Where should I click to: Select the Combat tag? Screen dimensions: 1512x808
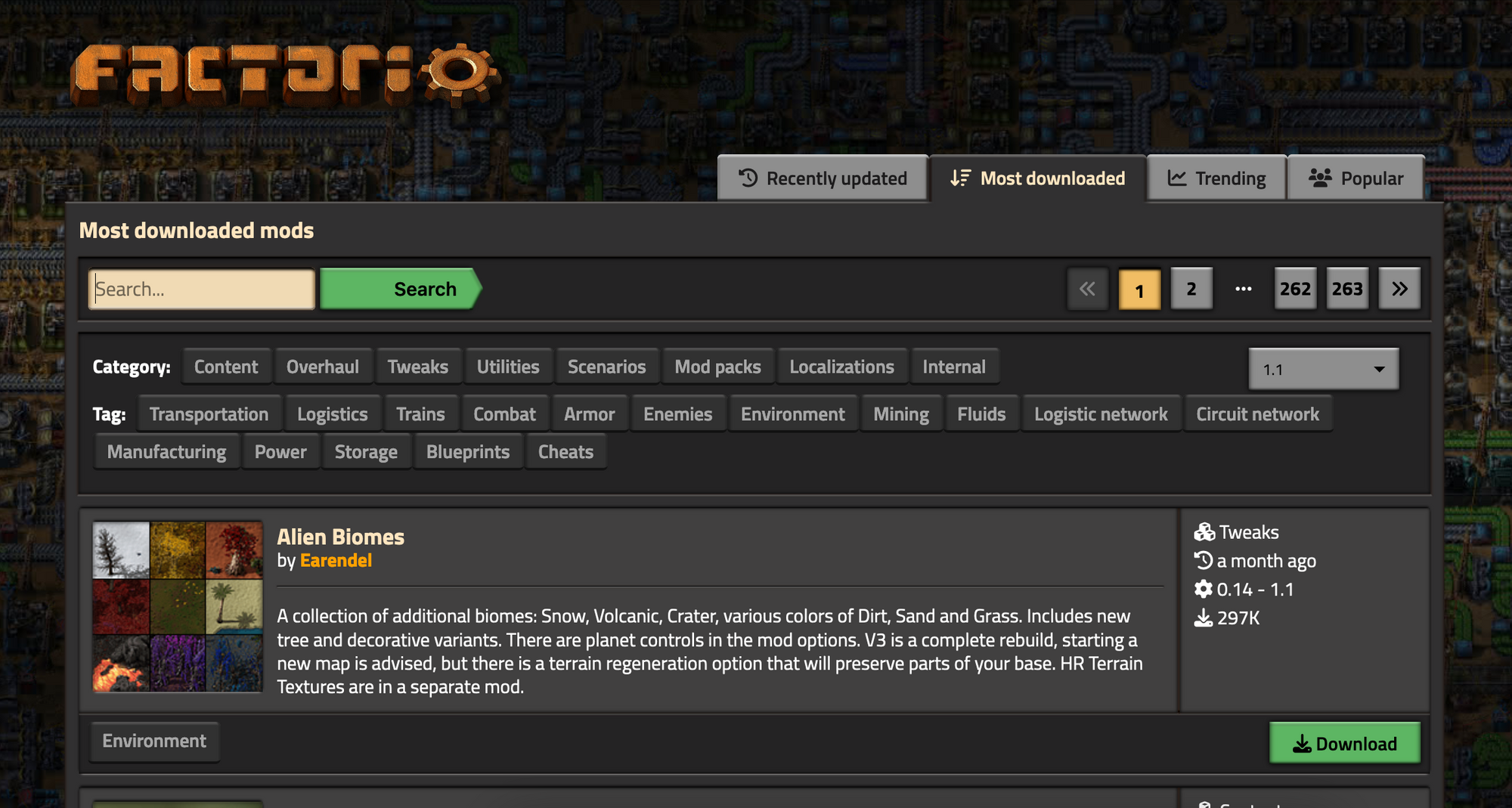[505, 414]
